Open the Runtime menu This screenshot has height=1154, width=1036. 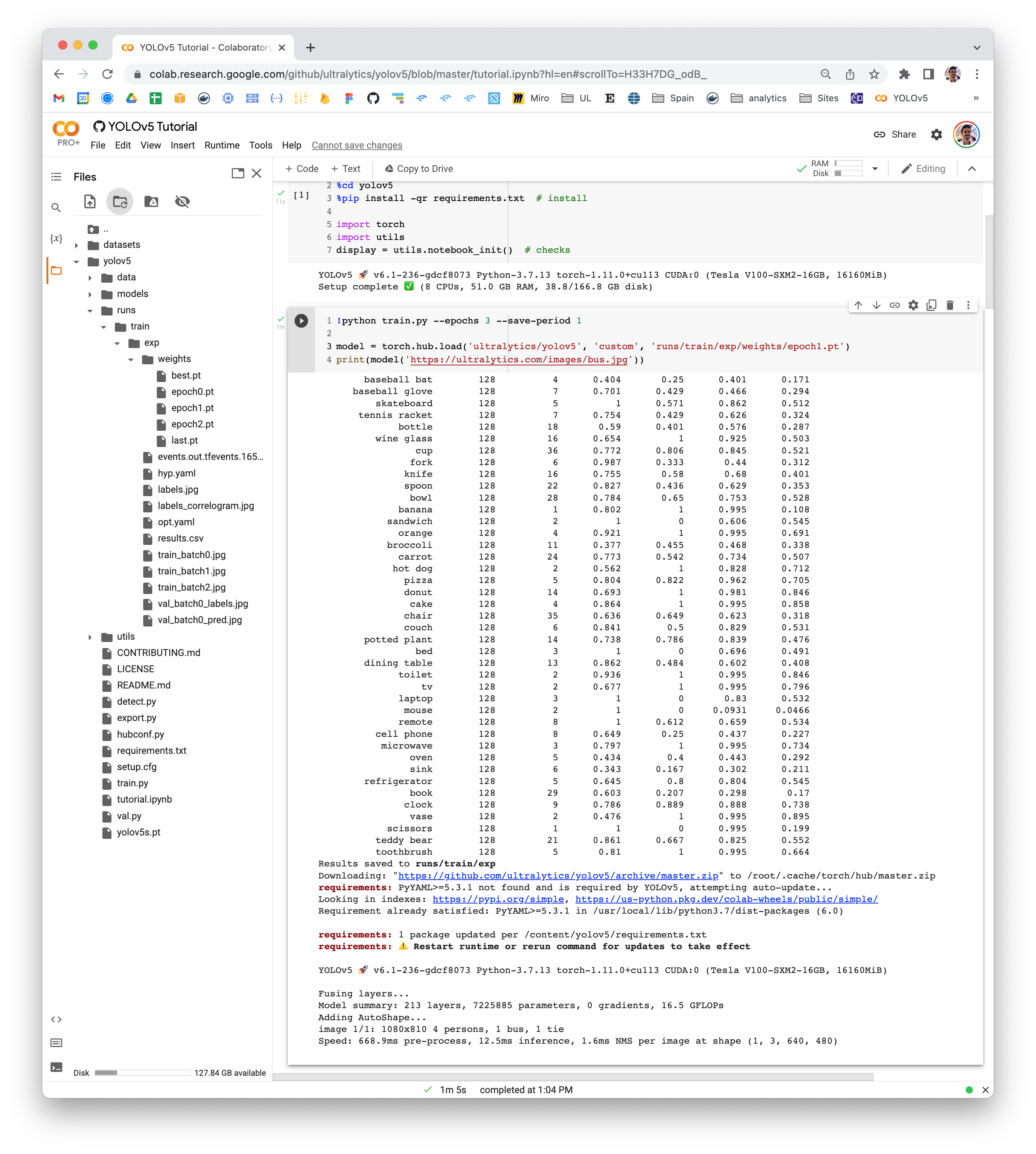[x=222, y=145]
